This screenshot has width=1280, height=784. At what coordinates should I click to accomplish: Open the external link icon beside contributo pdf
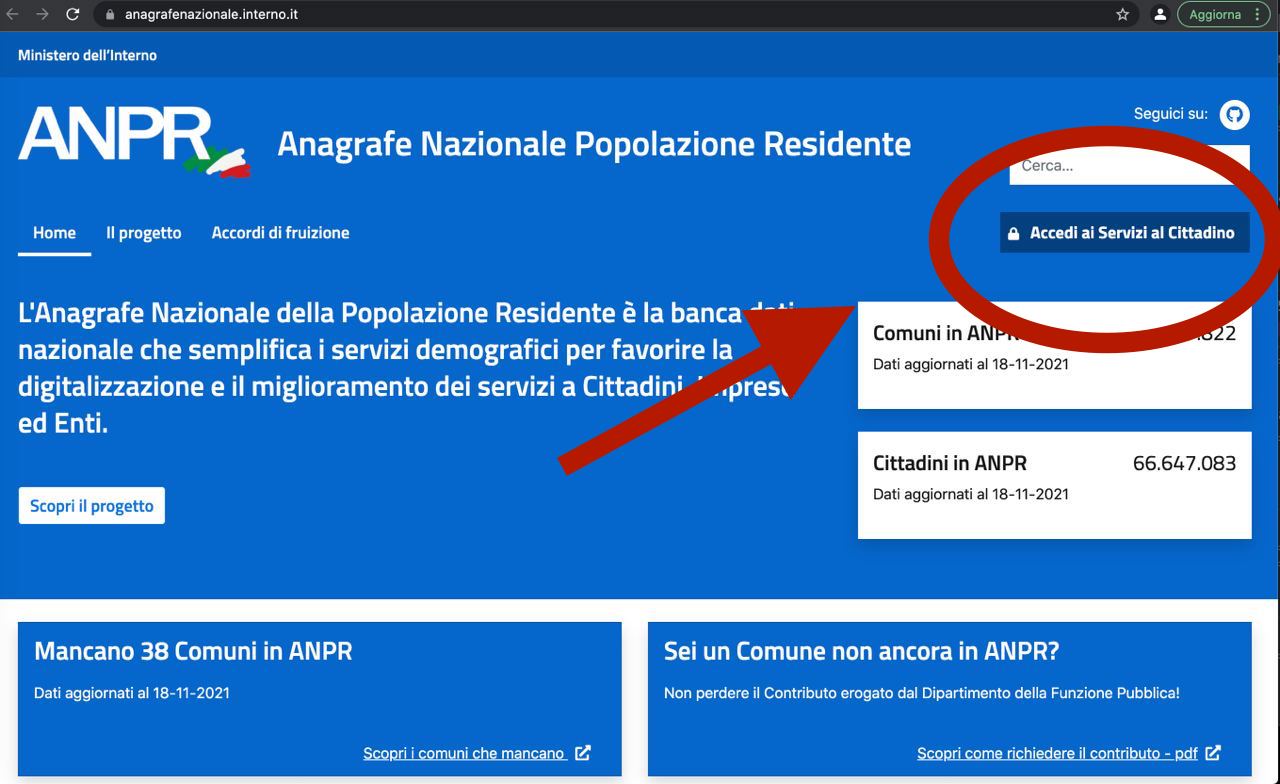click(1213, 753)
